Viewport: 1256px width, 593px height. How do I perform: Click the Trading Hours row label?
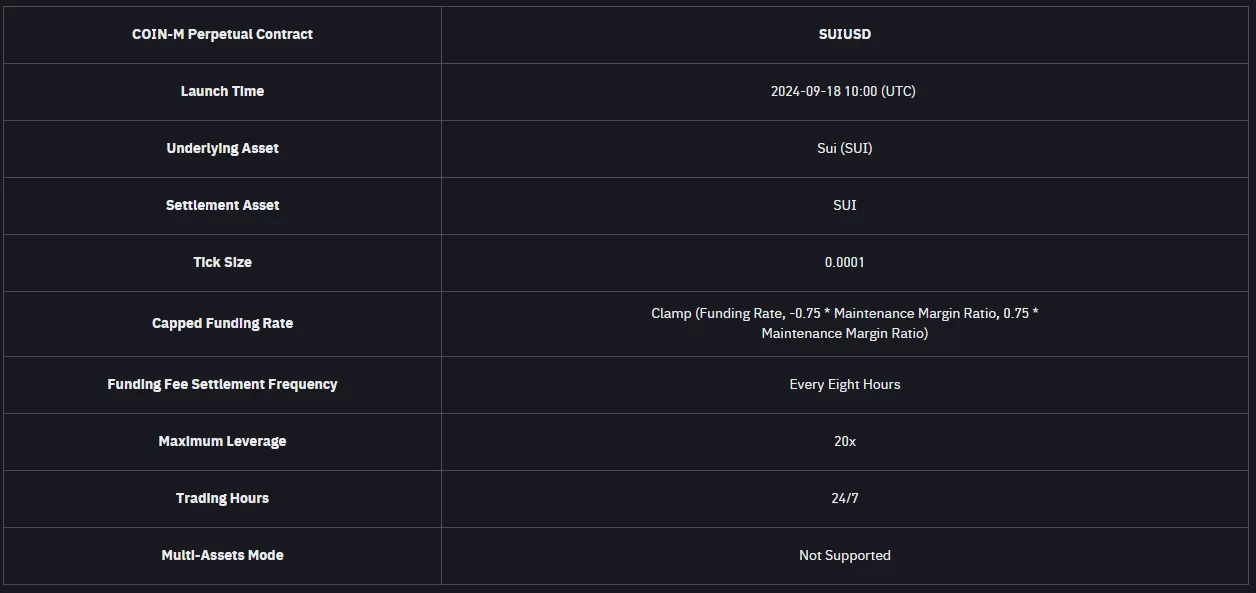(222, 498)
